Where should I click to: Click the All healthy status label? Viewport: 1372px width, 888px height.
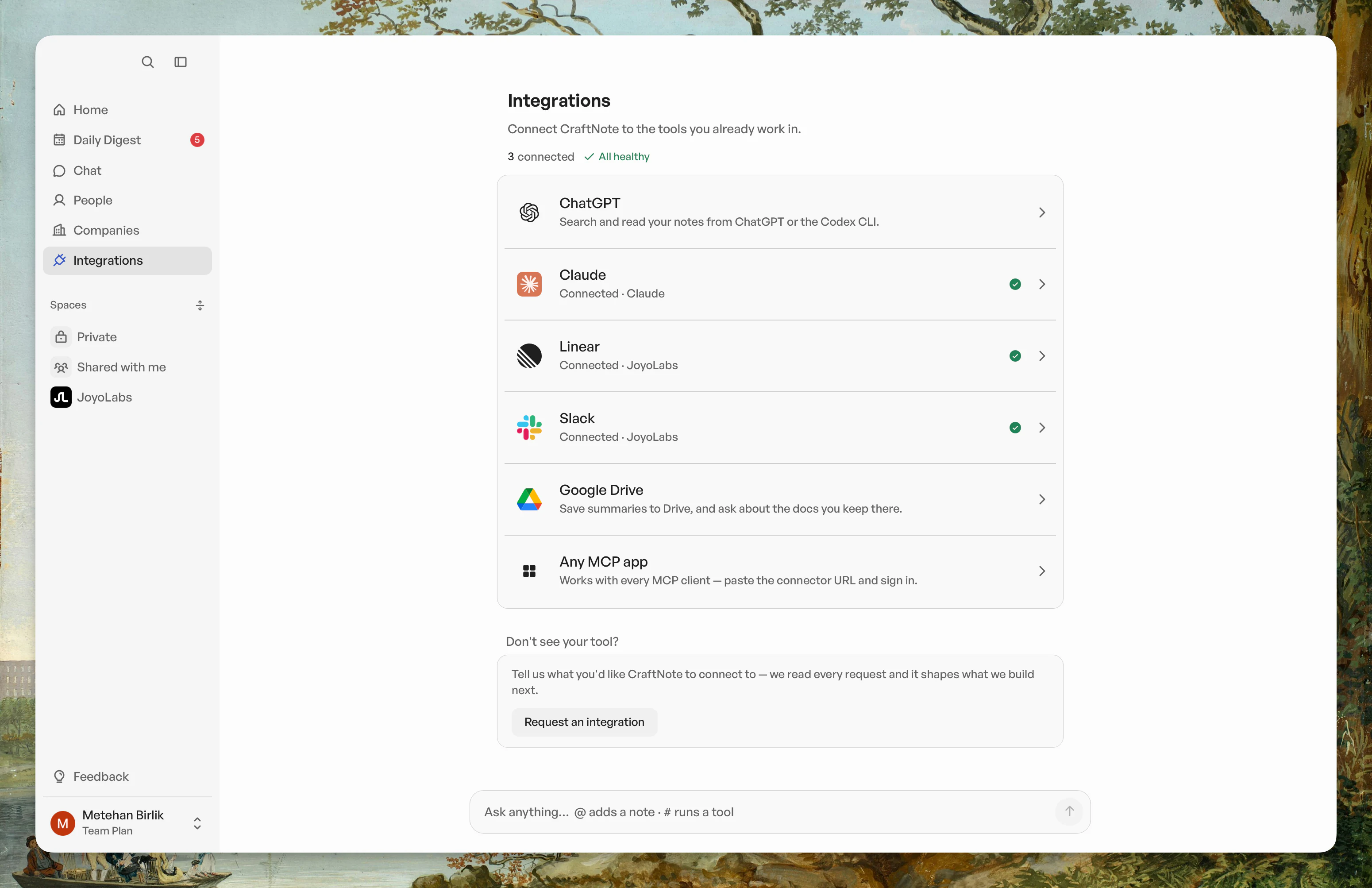(617, 156)
